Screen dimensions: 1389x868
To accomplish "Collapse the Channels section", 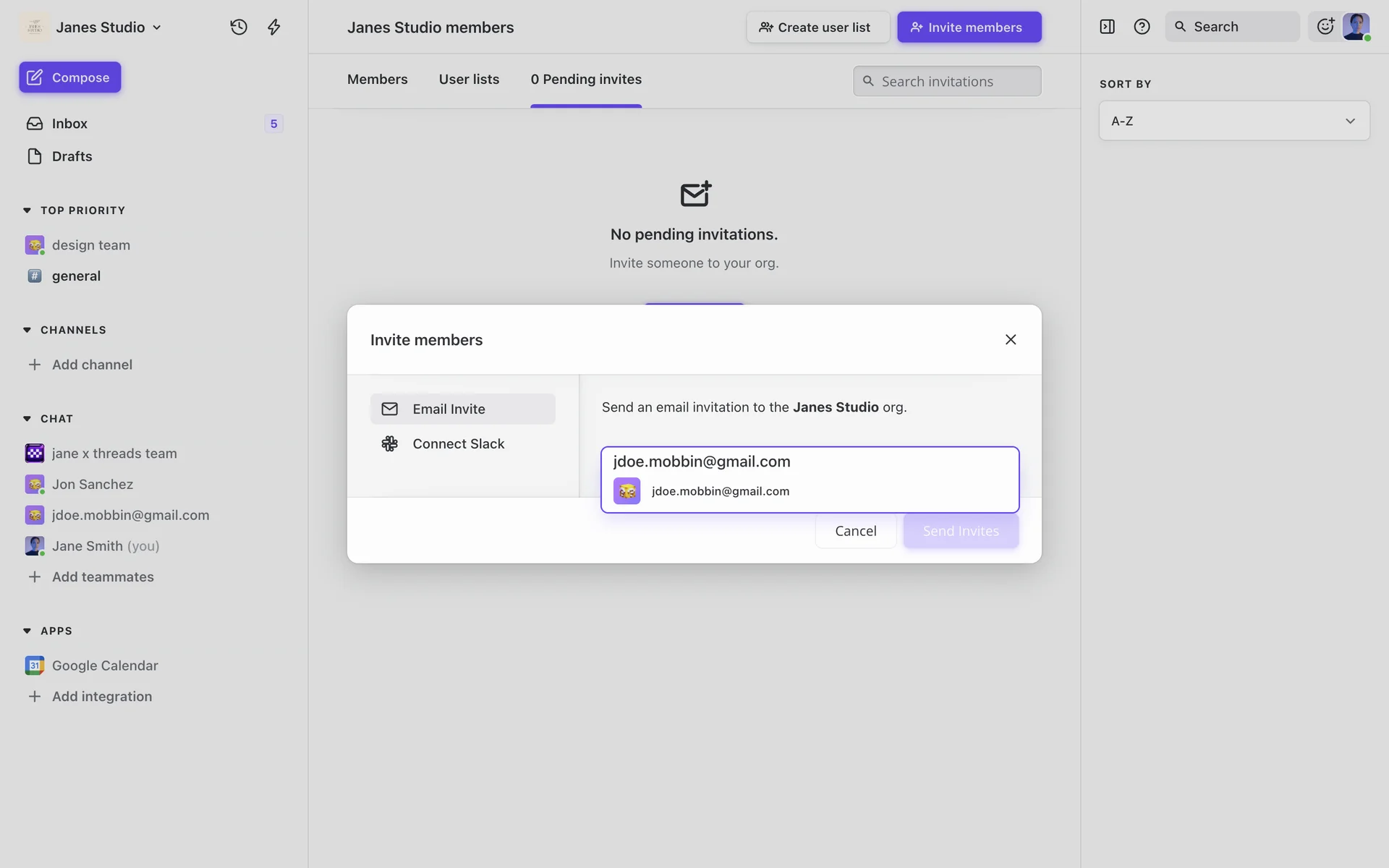I will click(27, 330).
